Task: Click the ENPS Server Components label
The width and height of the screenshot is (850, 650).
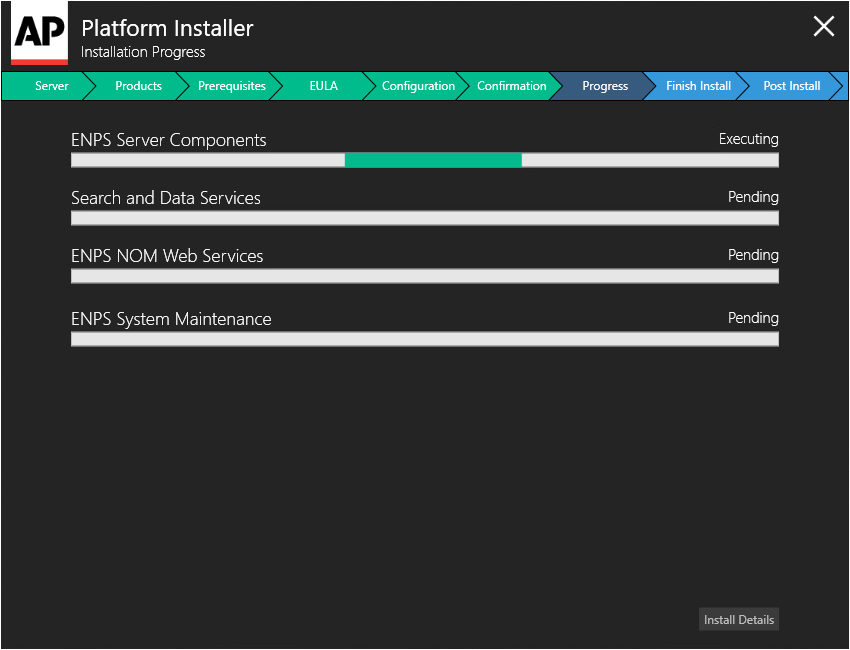Action: [x=169, y=140]
